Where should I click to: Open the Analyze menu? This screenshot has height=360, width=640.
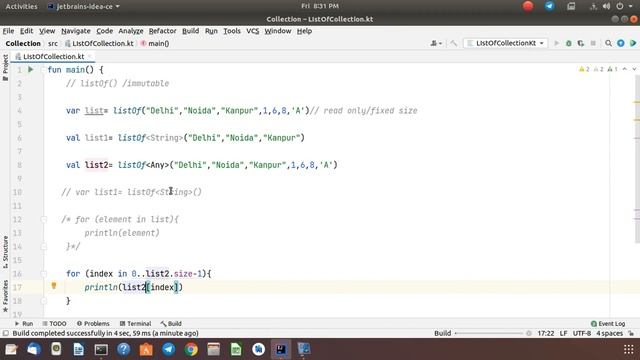[131, 31]
